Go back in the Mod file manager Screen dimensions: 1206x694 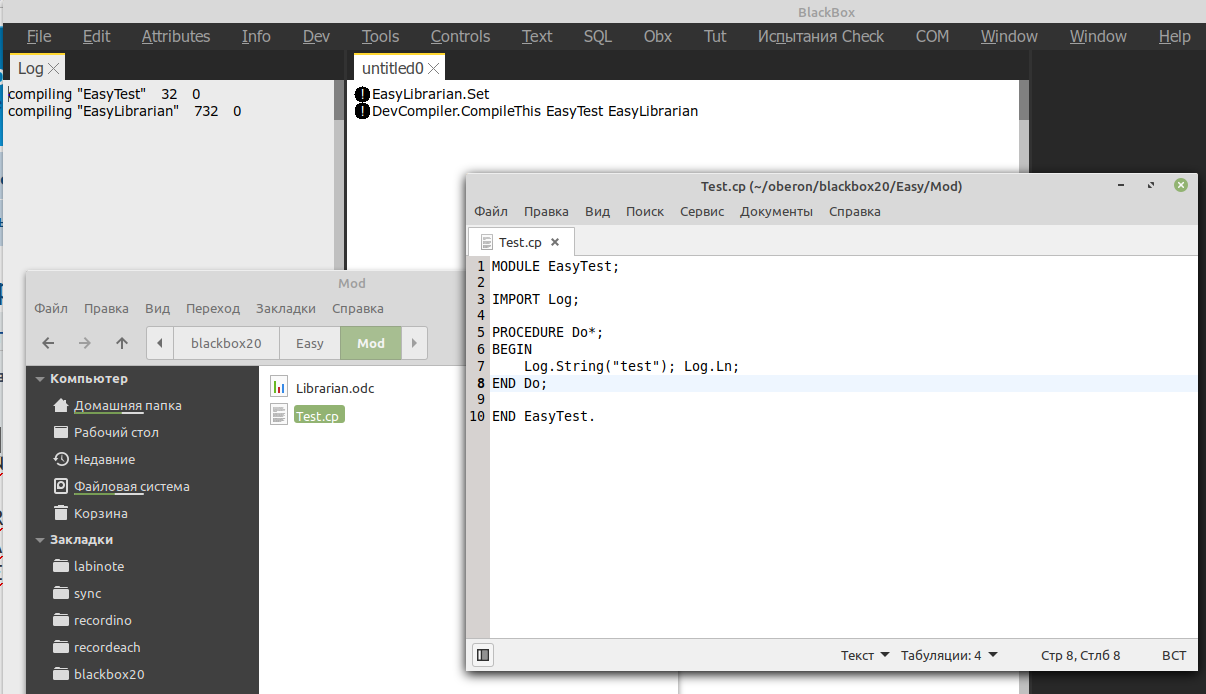coord(48,343)
